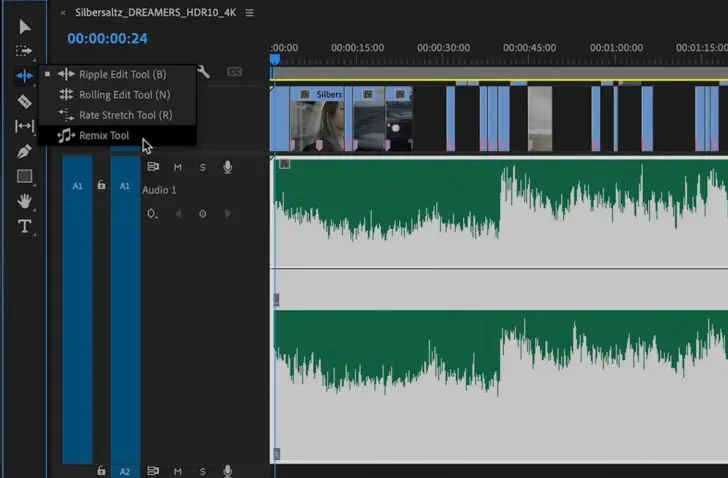Open timeline display settings wrench
This screenshot has height=478, width=728.
point(203,72)
